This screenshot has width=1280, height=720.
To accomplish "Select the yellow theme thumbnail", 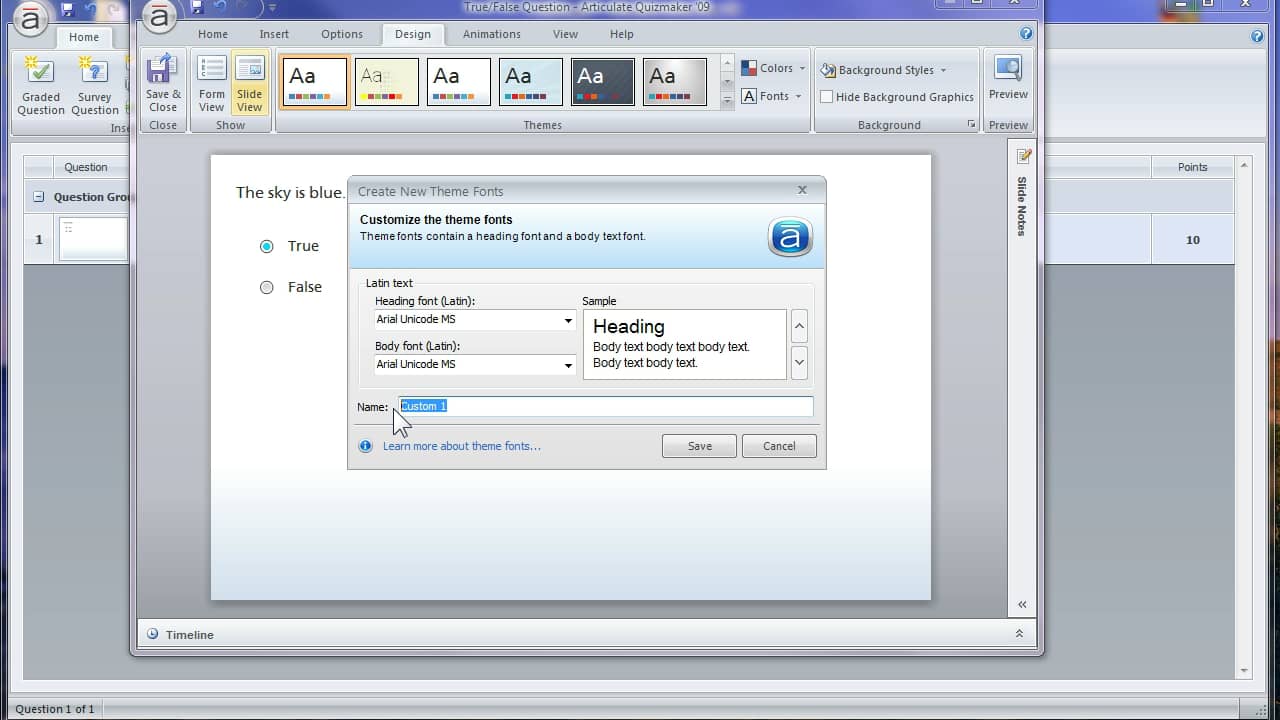I will [387, 82].
